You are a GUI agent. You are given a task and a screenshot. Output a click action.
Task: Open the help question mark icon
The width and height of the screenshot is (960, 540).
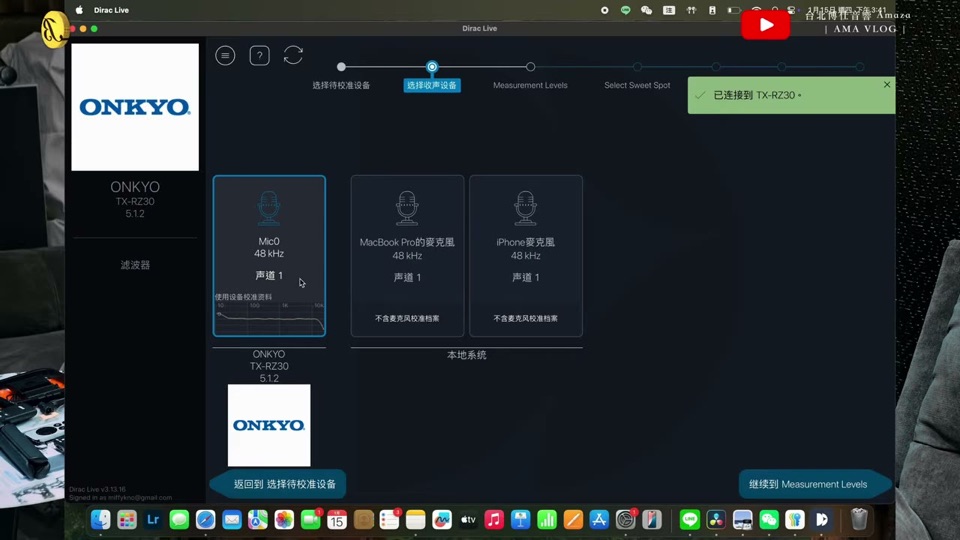pos(260,56)
